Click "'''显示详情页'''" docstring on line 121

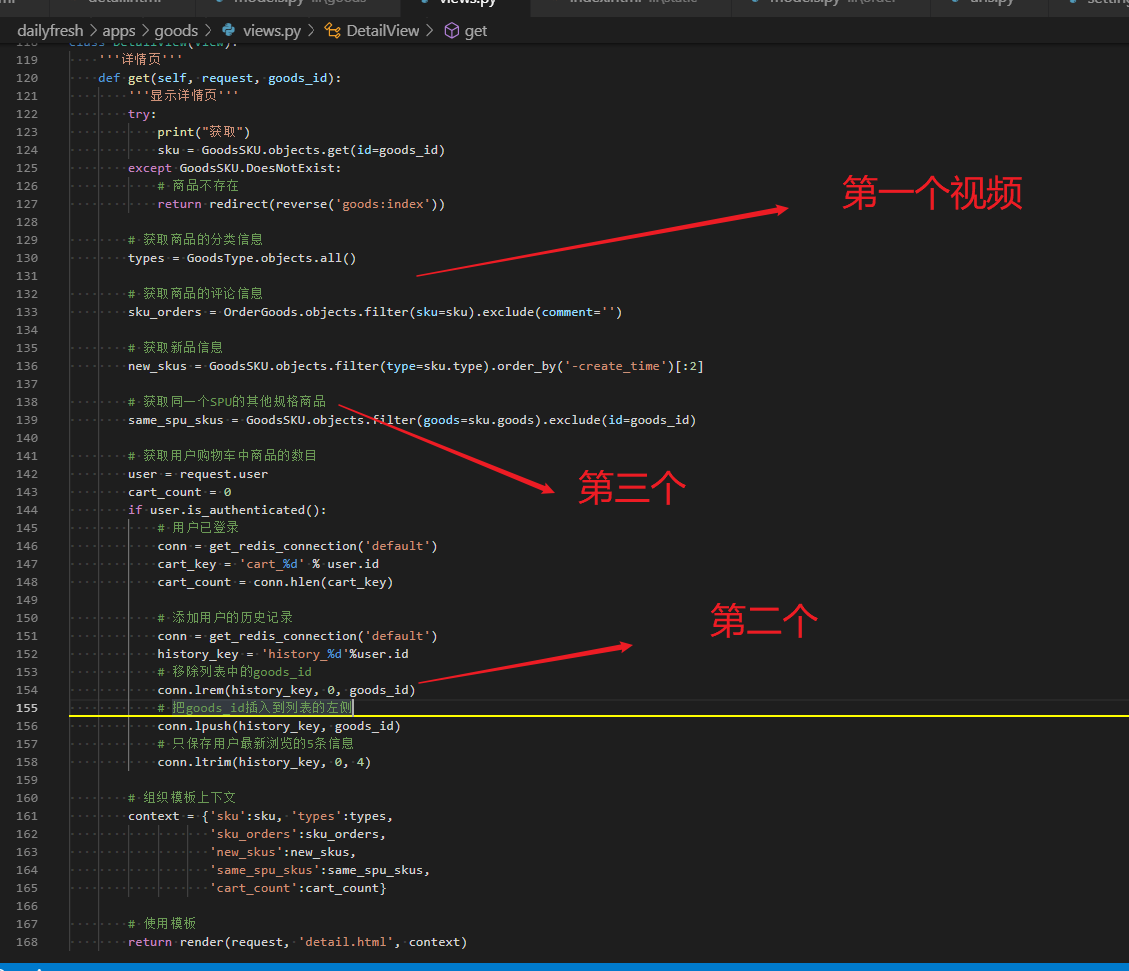tap(183, 96)
